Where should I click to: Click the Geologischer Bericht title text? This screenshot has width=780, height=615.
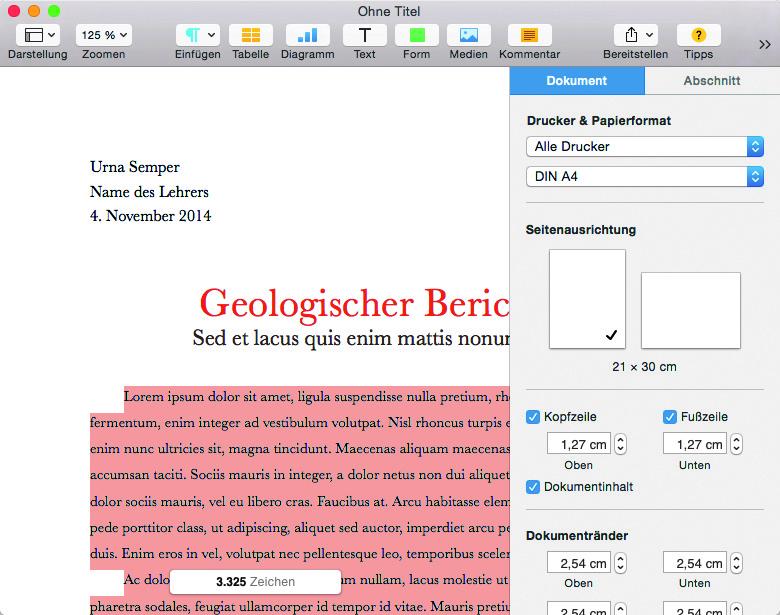click(x=355, y=304)
